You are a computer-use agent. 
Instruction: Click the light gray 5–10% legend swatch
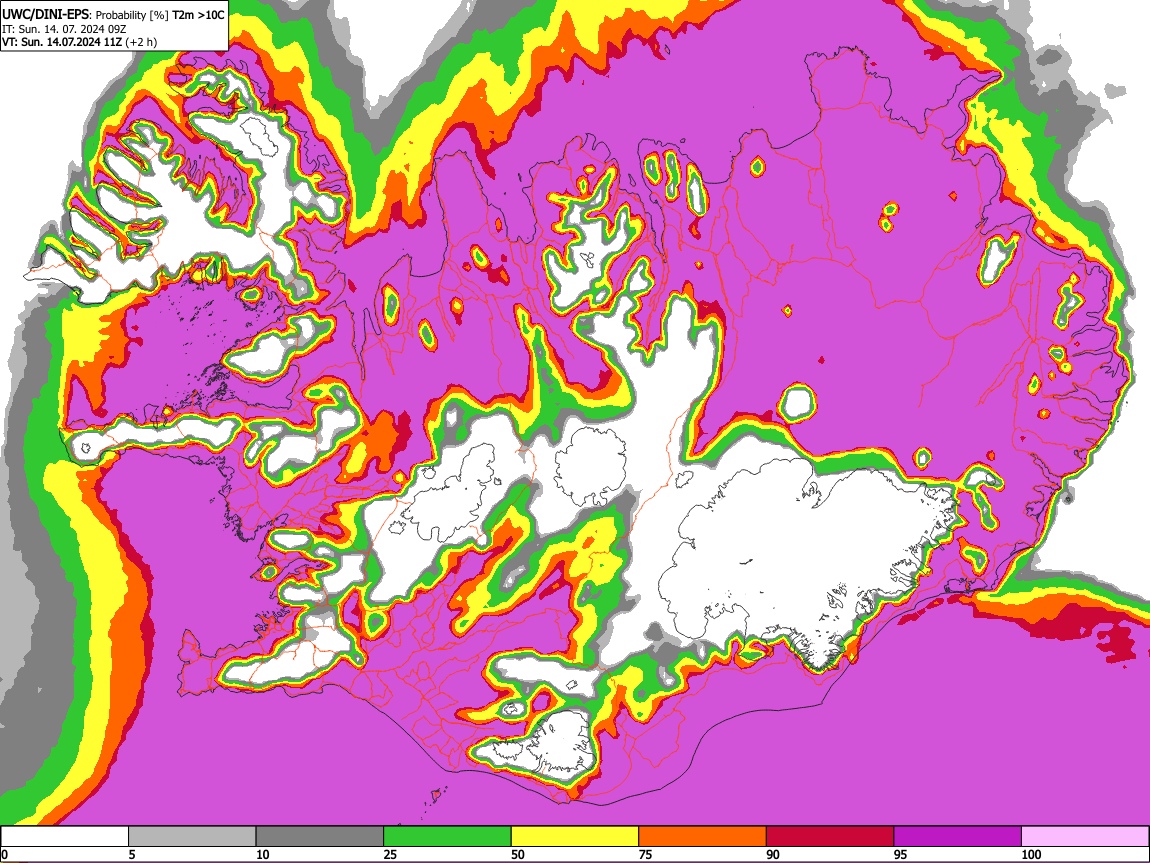click(192, 837)
